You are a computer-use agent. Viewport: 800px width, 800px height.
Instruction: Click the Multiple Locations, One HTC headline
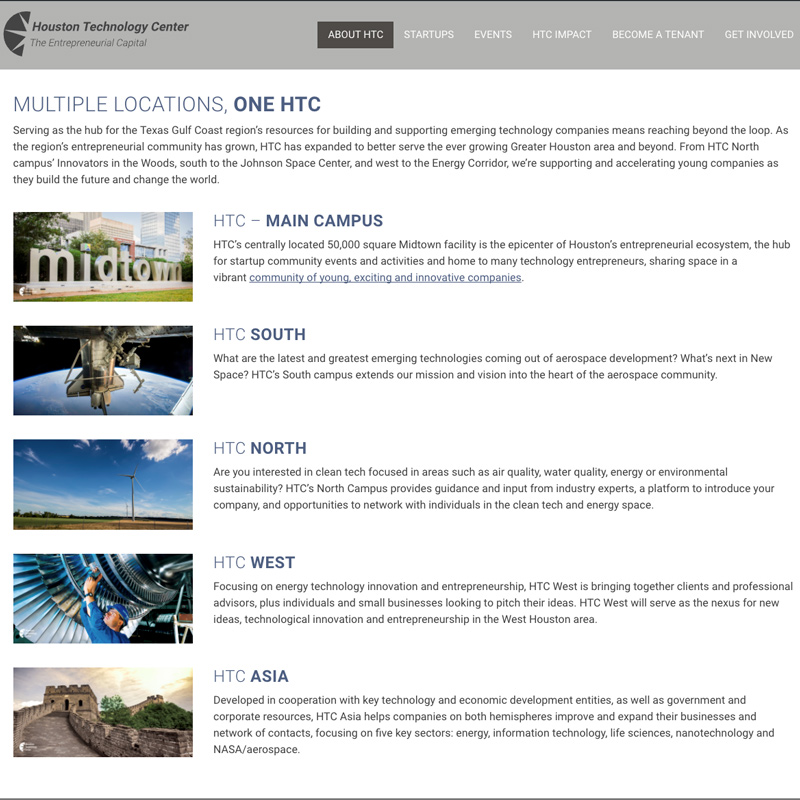[167, 104]
